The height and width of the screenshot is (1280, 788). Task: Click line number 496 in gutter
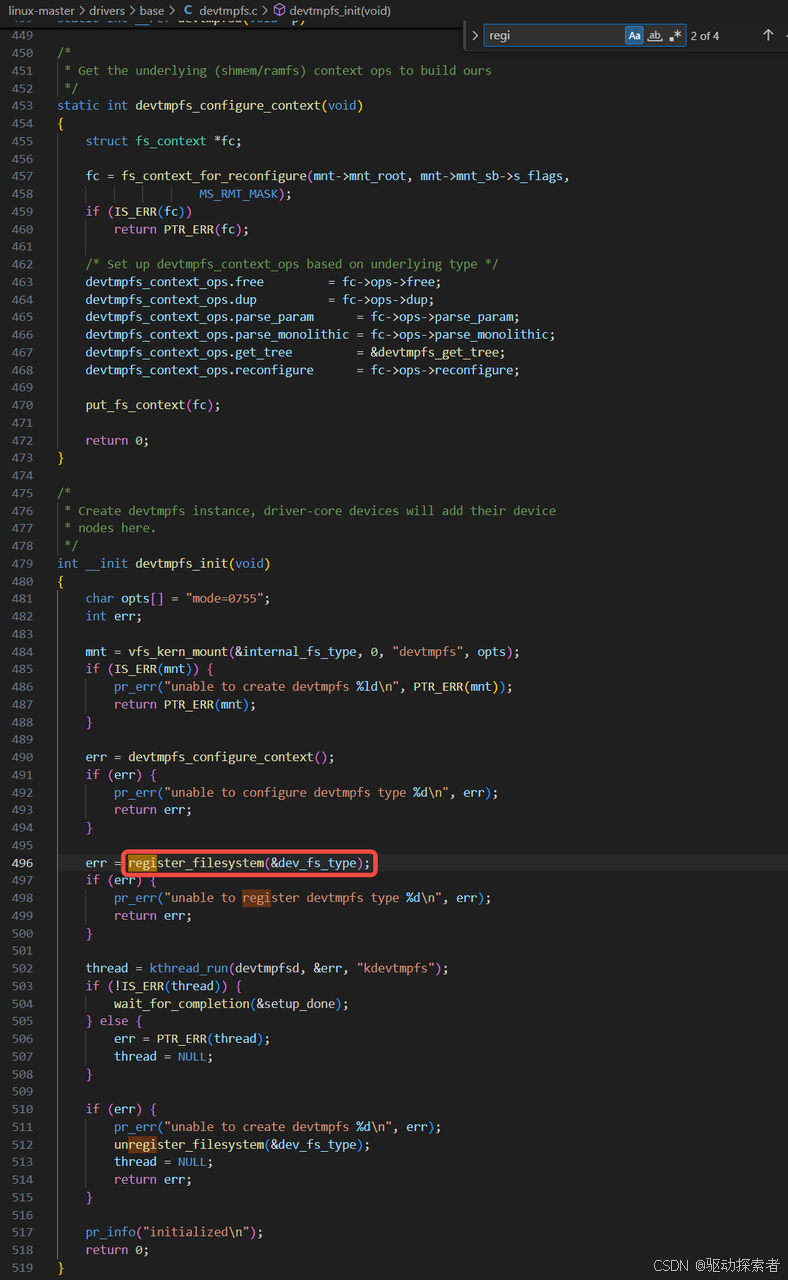click(x=22, y=863)
